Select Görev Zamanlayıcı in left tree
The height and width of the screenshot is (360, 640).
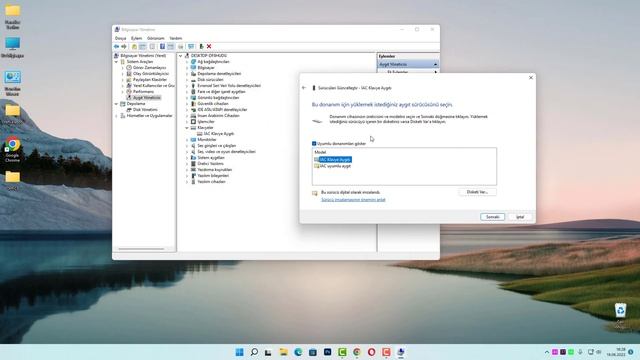149,67
